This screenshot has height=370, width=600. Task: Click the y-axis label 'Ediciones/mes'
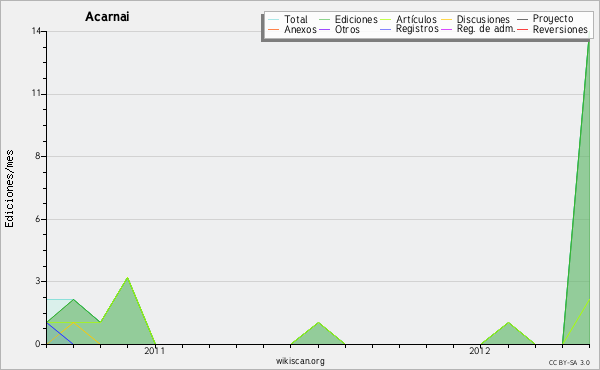[x=9, y=189]
